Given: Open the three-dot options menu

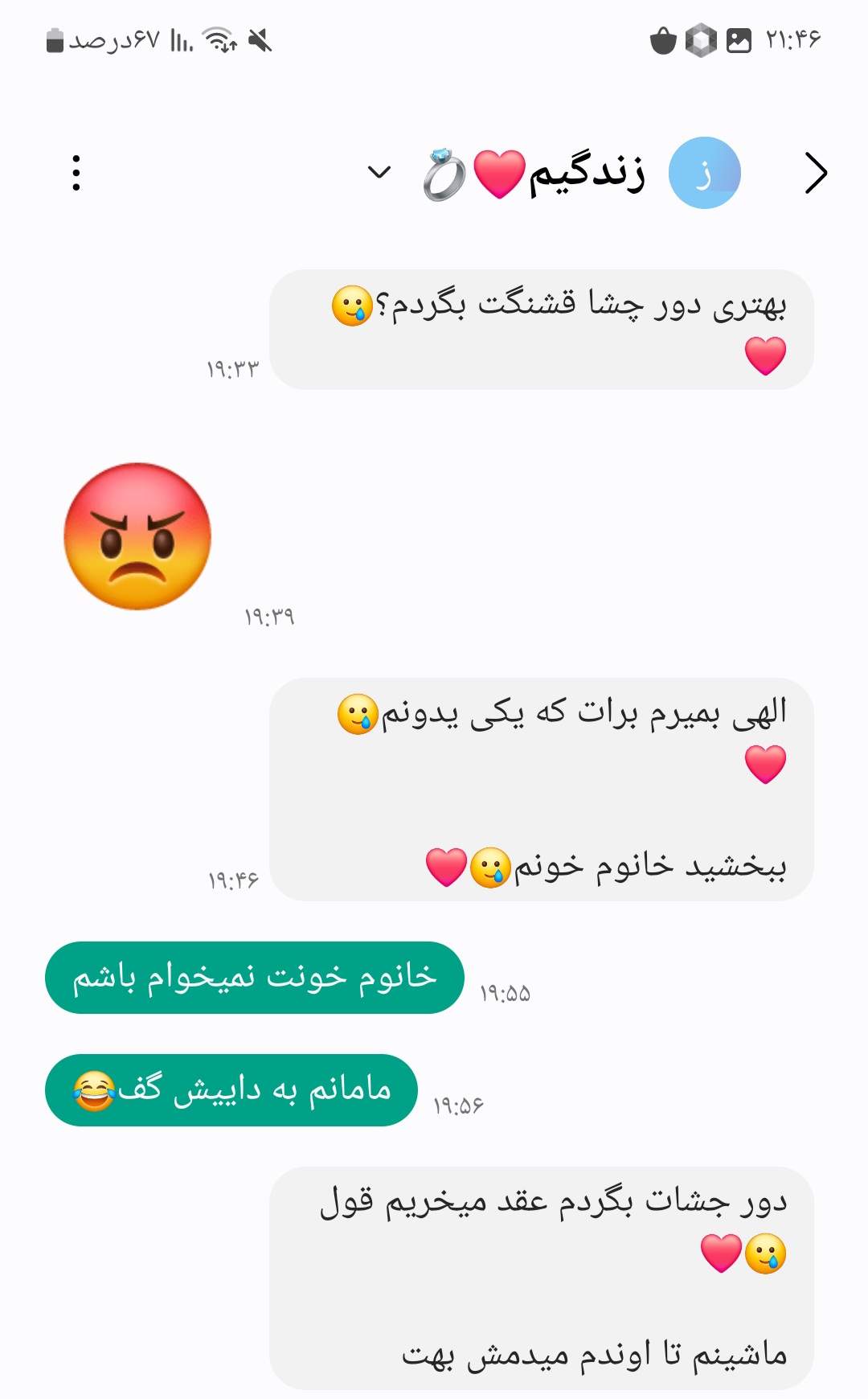Looking at the screenshot, I should point(76,173).
